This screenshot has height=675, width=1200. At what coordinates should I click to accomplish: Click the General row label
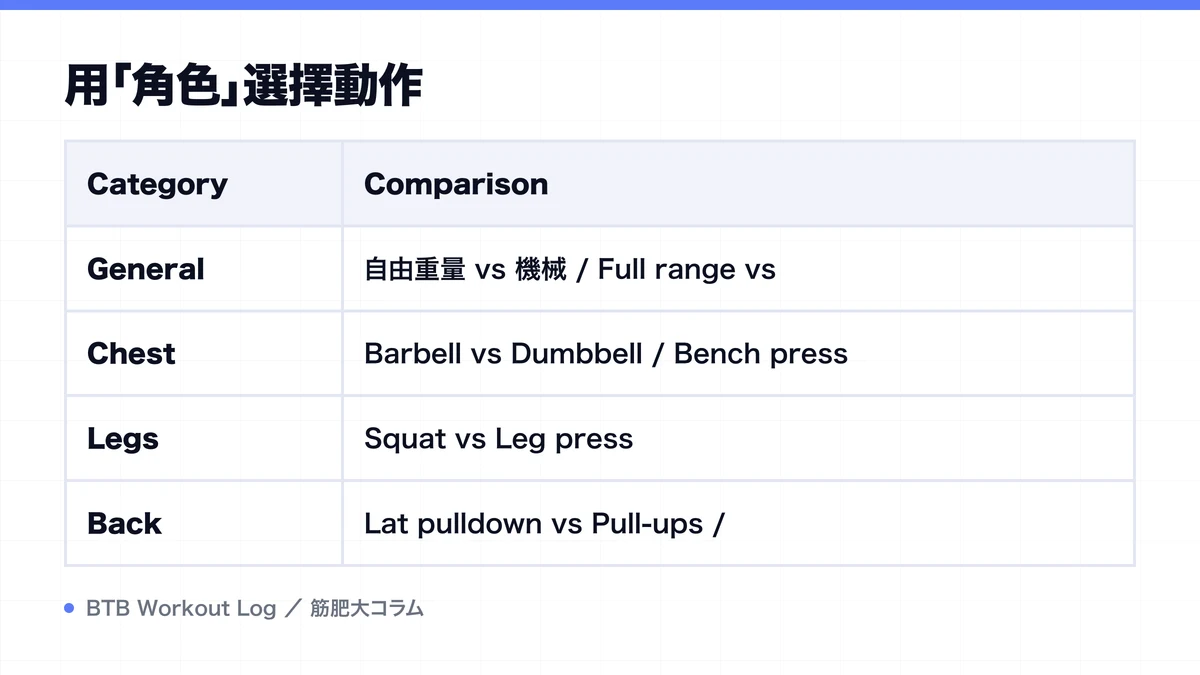tap(146, 269)
